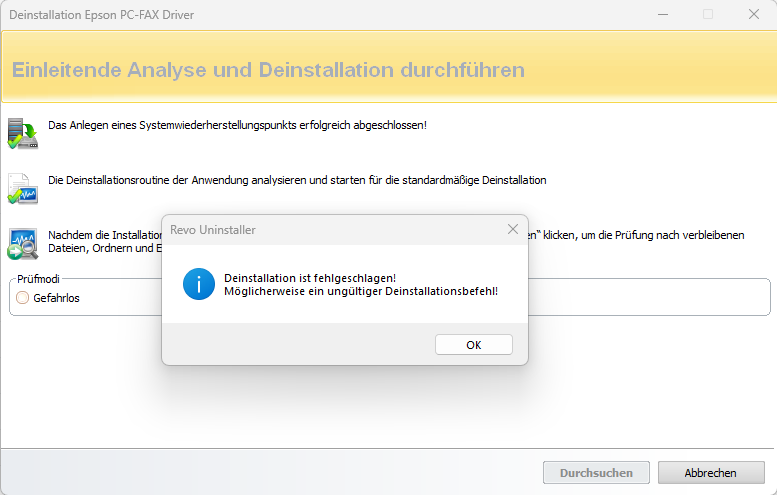Click 'Möglicherweise ein ungültiger Deinstallationsbefehl!' text
This screenshot has width=777, height=495.
pyautogui.click(x=361, y=291)
